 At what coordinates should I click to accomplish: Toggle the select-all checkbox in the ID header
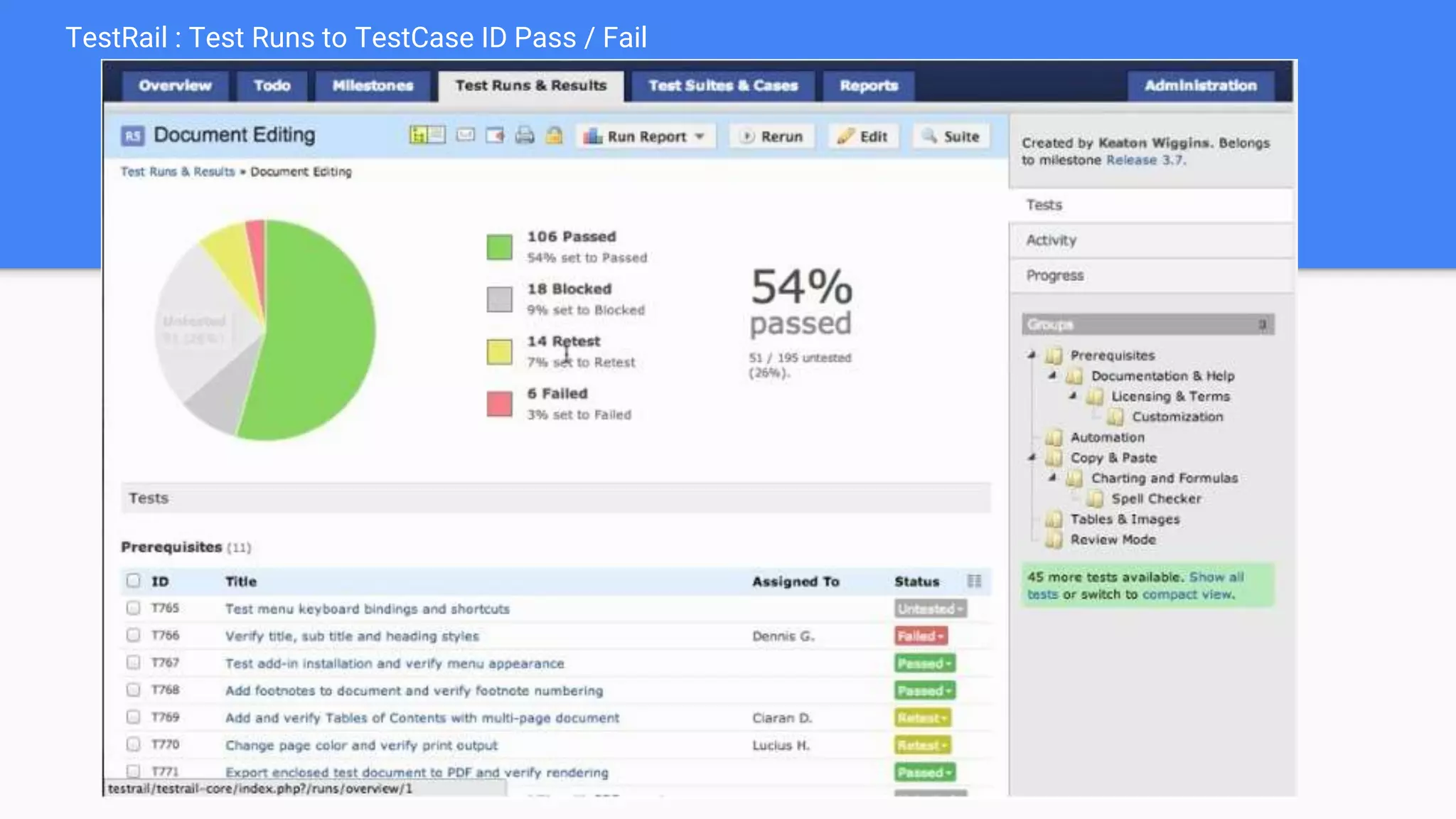pyautogui.click(x=133, y=580)
